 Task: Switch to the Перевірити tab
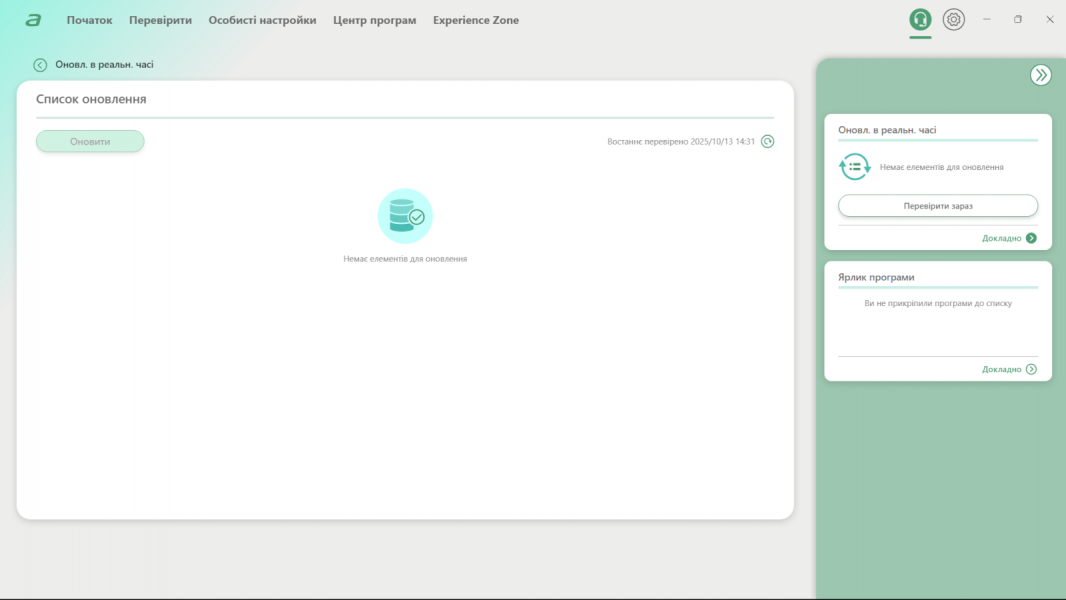click(x=160, y=20)
